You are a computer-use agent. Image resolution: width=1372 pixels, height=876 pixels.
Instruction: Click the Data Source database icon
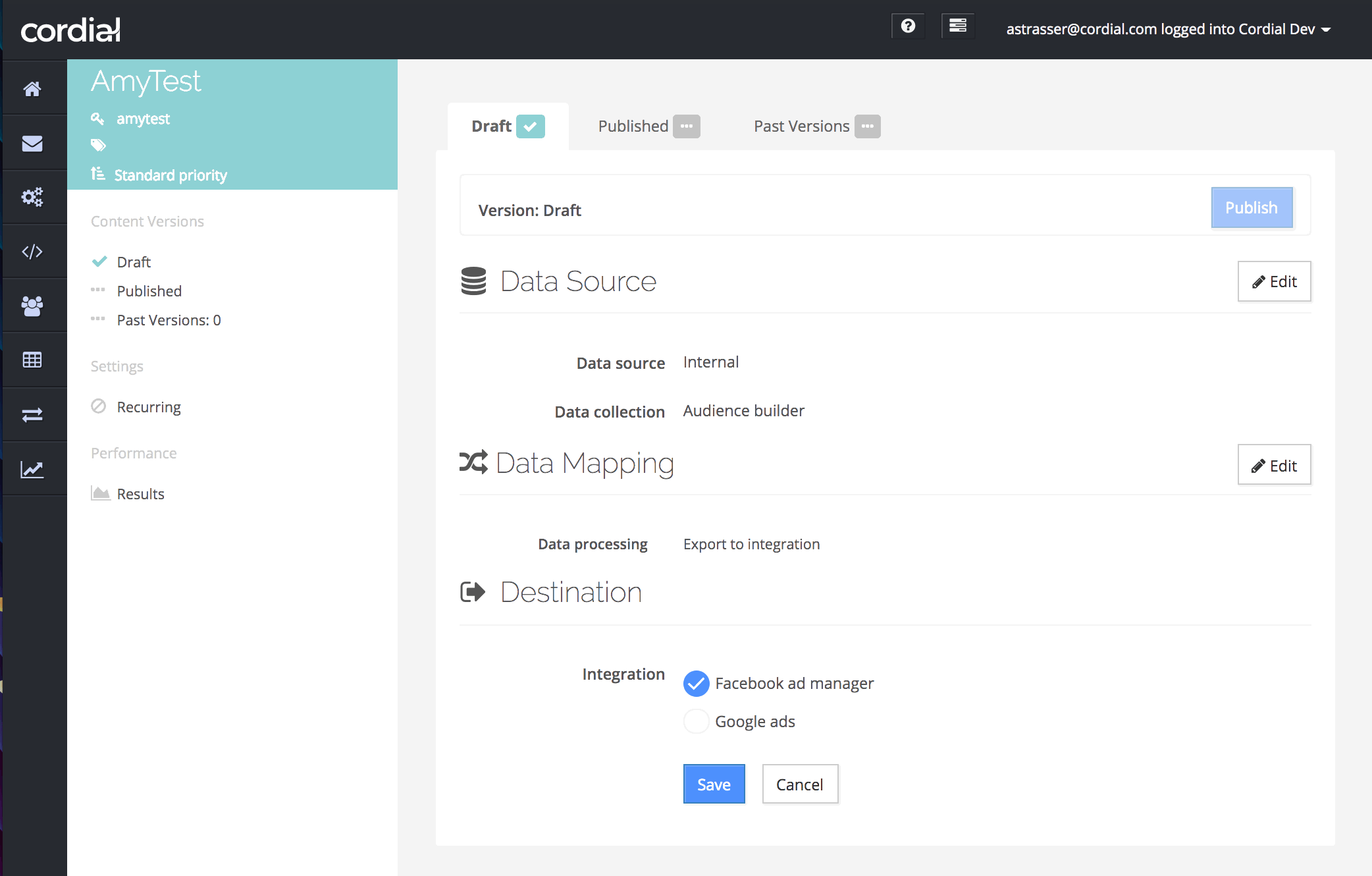[473, 281]
